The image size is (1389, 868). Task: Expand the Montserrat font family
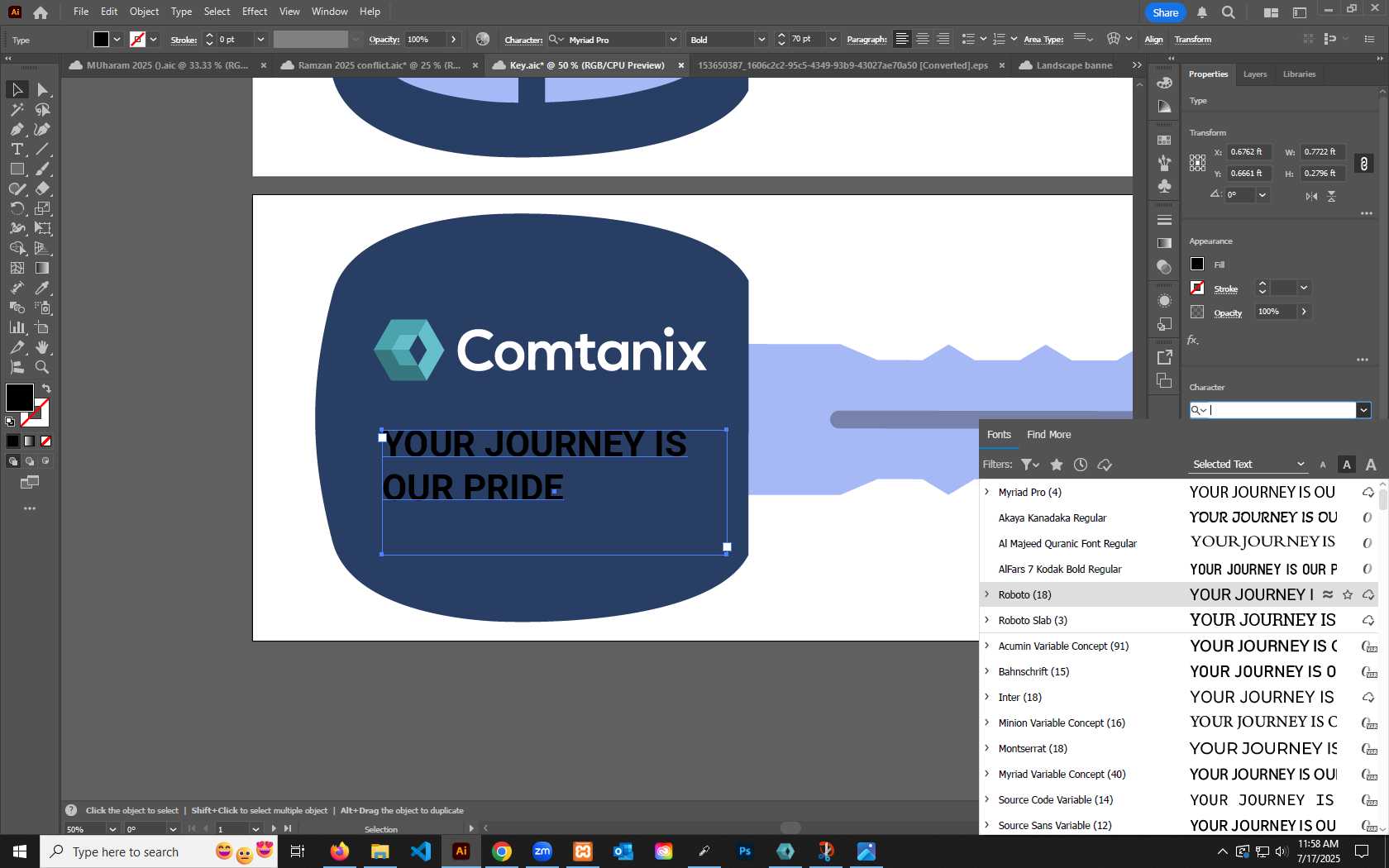[x=986, y=748]
